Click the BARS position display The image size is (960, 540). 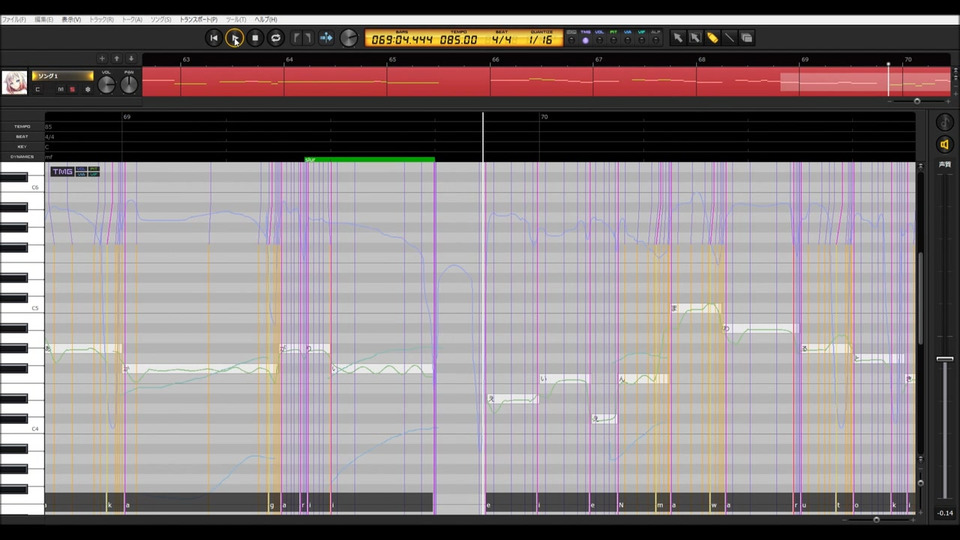402,39
